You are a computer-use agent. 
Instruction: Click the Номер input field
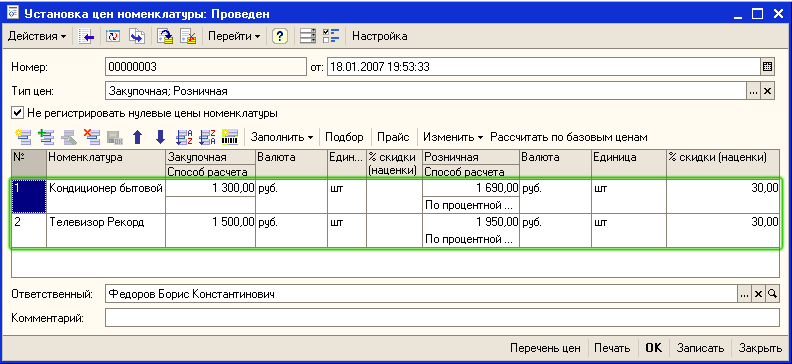[x=206, y=67]
